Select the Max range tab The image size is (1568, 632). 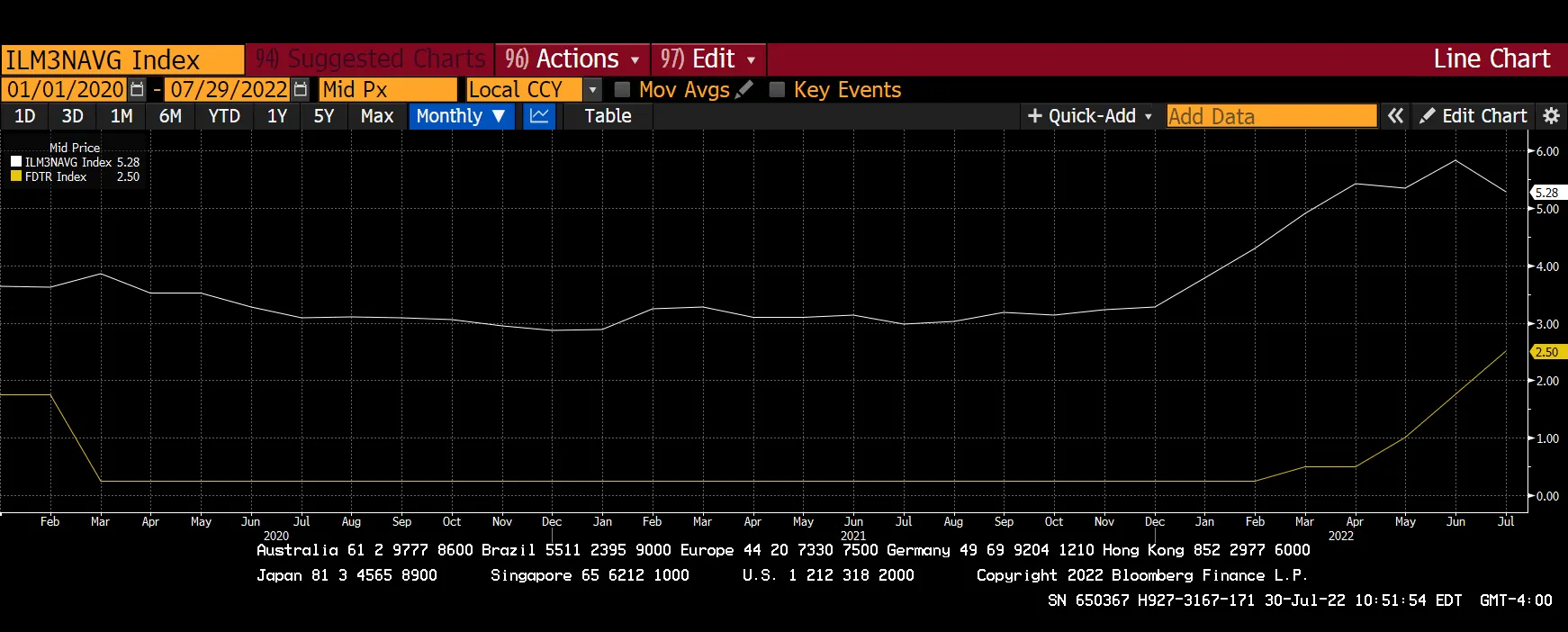tap(377, 116)
